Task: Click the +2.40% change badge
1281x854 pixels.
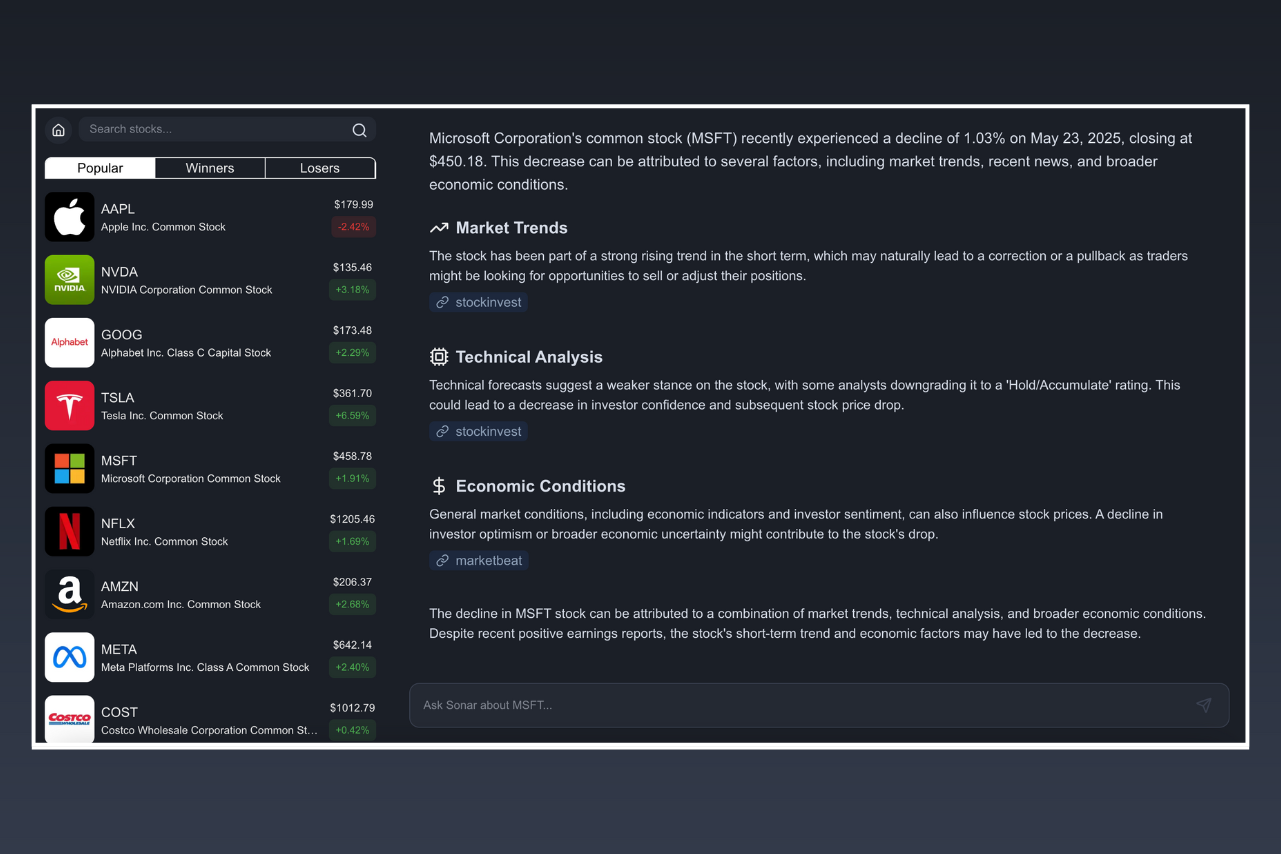Action: pos(353,668)
